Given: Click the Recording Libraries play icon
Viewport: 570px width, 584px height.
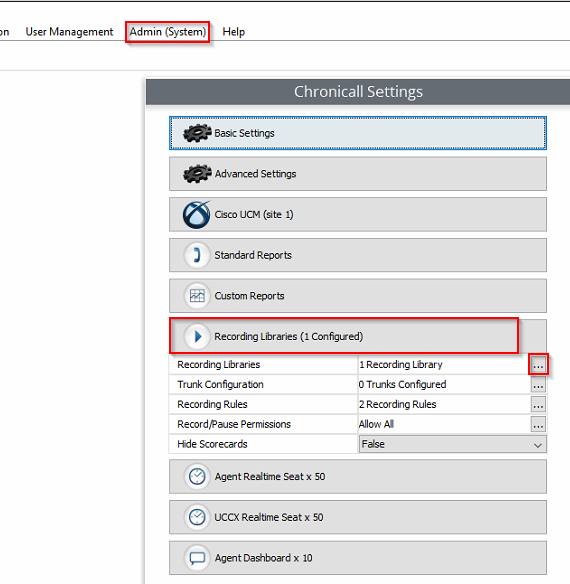Looking at the screenshot, I should (x=197, y=336).
